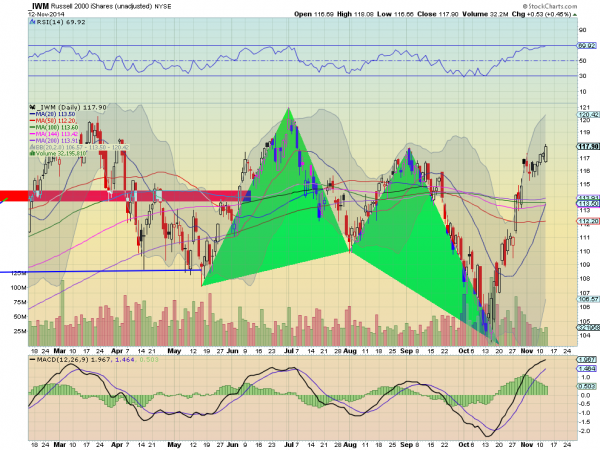600x450 pixels.
Task: Click the 1.464 signal tag on right axis
Action: point(587,368)
